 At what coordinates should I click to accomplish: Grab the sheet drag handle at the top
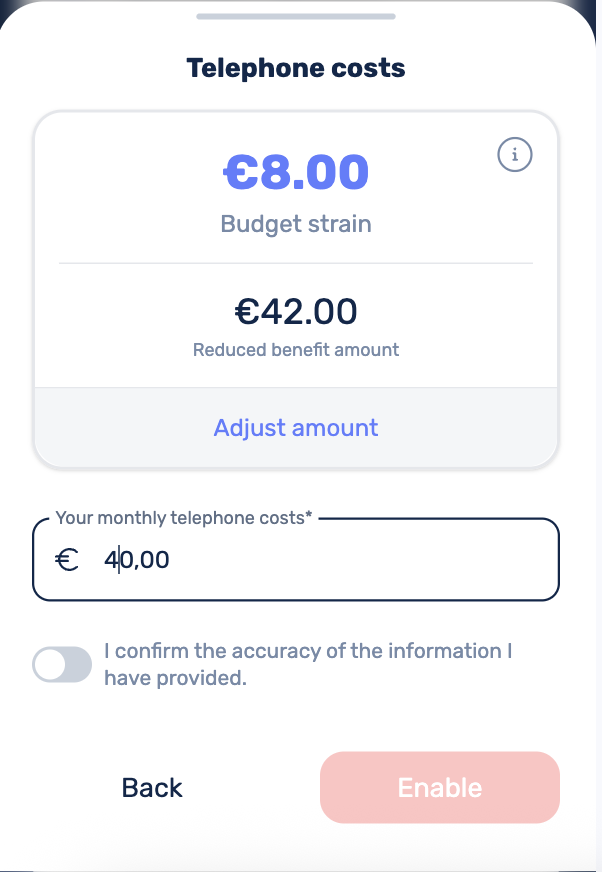(296, 16)
